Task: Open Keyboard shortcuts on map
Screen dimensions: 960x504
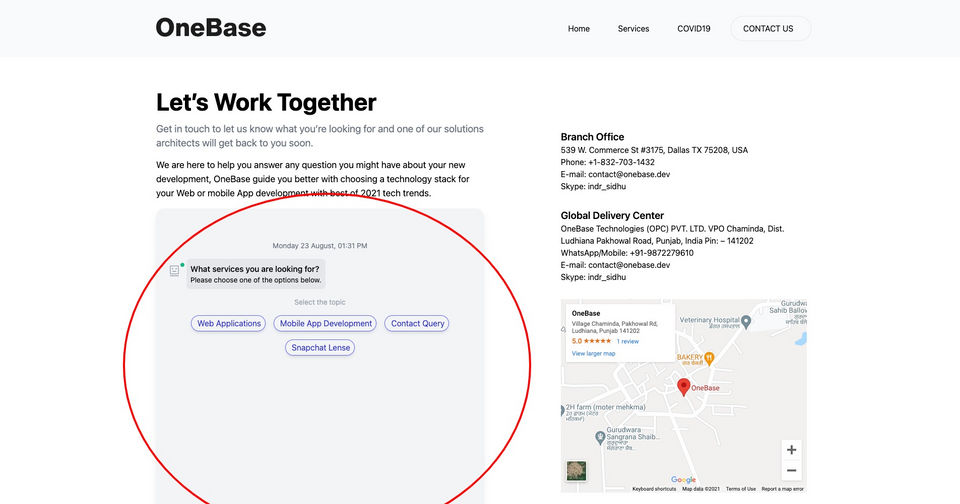Action: [x=654, y=489]
